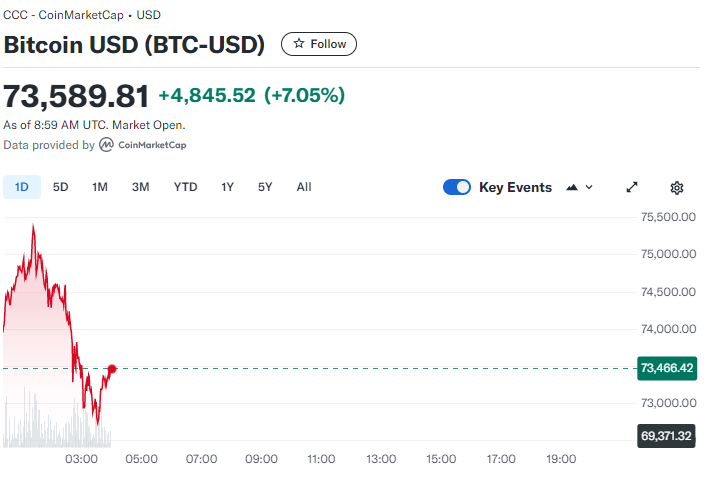Click the 73,466.42 price label

coord(667,368)
